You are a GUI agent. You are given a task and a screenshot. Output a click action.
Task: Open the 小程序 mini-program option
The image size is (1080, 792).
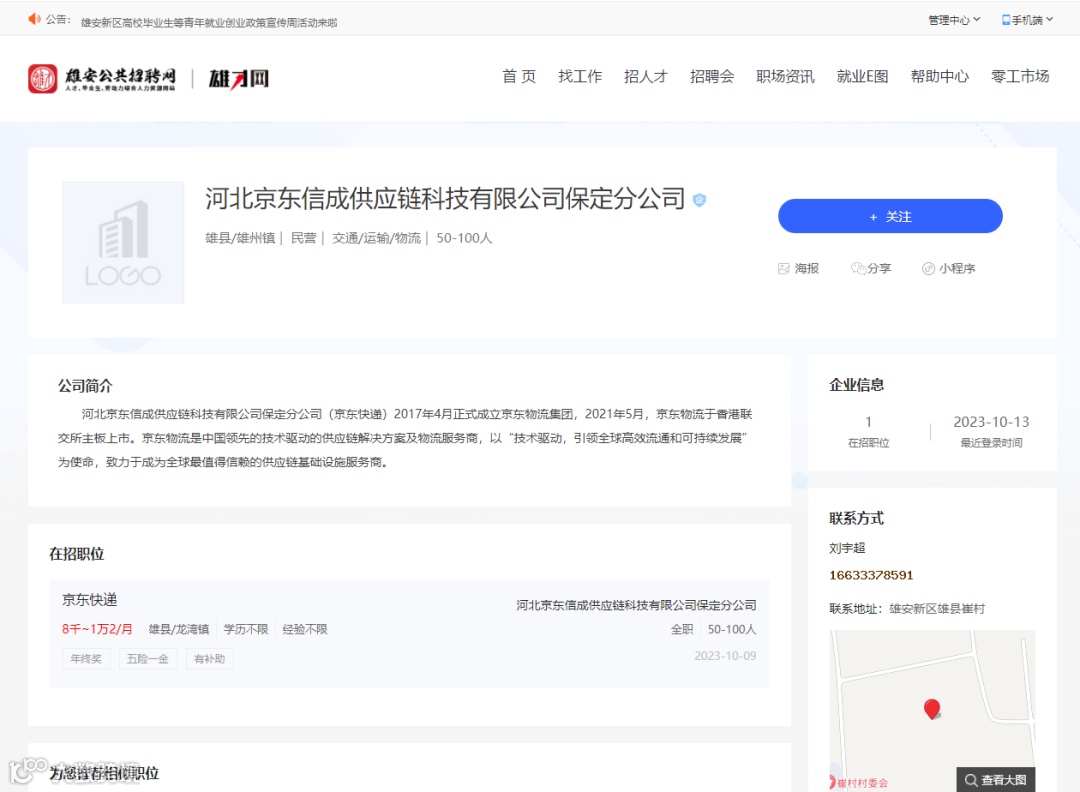point(948,269)
